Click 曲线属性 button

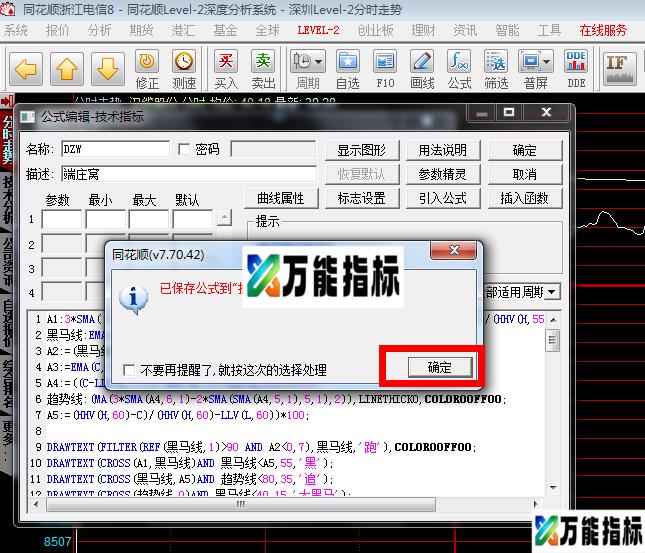(x=281, y=198)
